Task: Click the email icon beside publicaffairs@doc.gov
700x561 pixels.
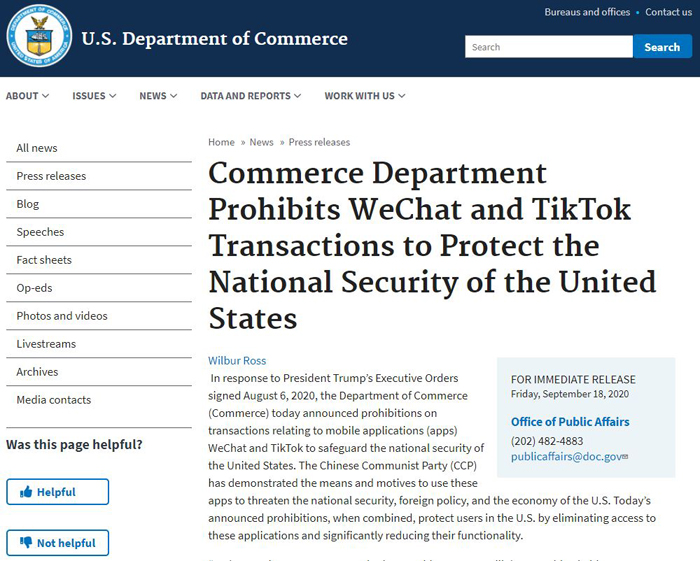Action: click(x=625, y=457)
